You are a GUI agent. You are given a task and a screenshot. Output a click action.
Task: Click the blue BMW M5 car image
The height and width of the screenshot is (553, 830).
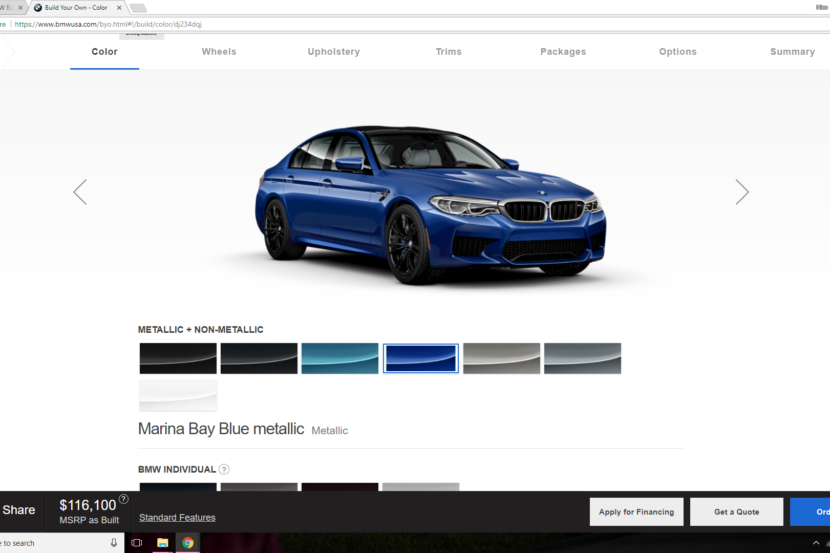click(x=430, y=205)
